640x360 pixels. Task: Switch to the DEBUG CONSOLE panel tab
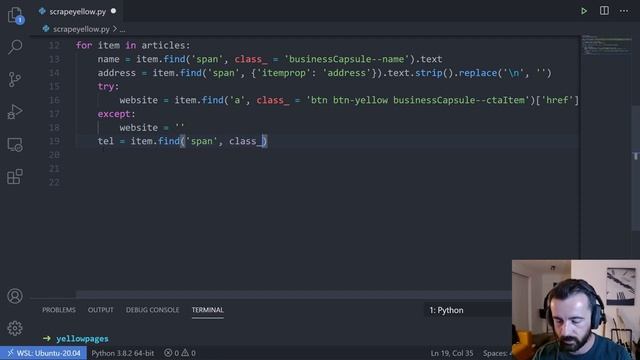pyautogui.click(x=152, y=310)
